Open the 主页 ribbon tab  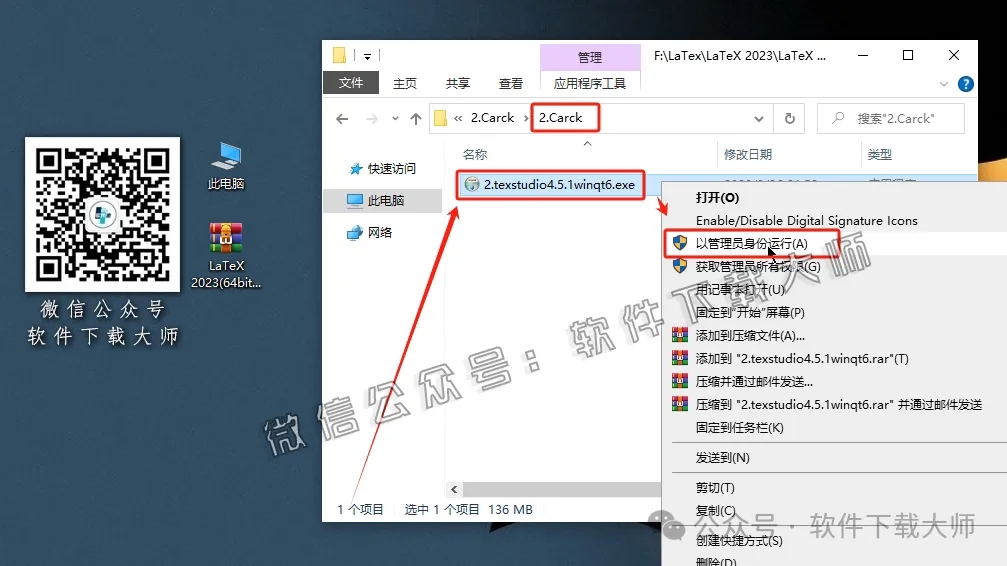click(x=405, y=84)
